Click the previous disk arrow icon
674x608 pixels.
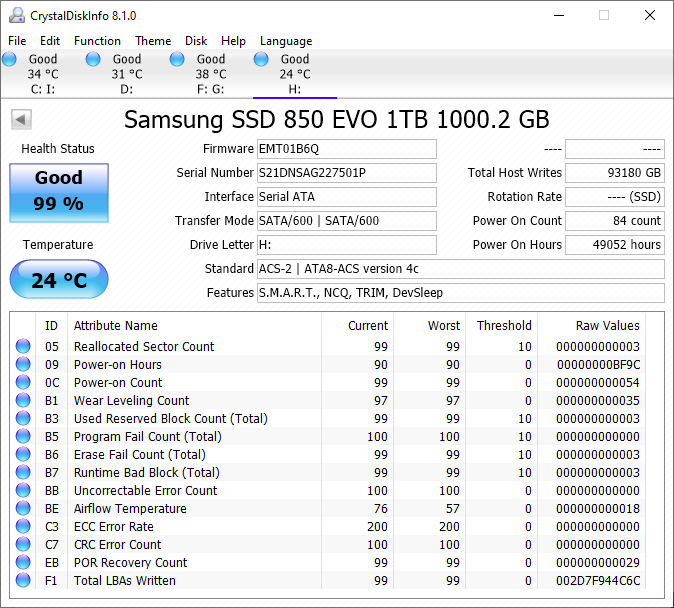21,120
